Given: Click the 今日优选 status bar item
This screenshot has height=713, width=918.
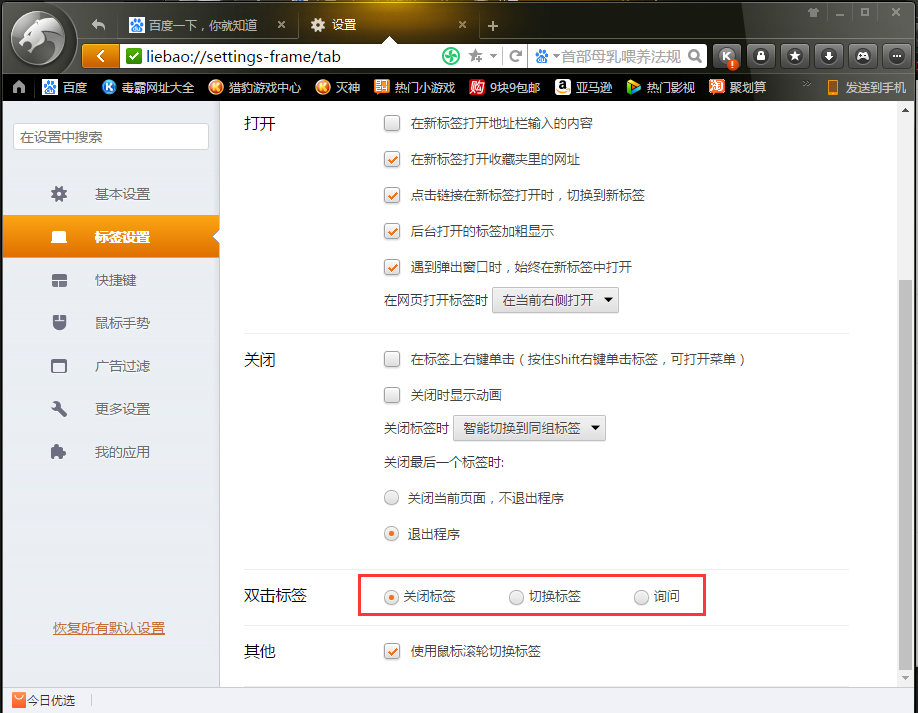Looking at the screenshot, I should coord(45,701).
